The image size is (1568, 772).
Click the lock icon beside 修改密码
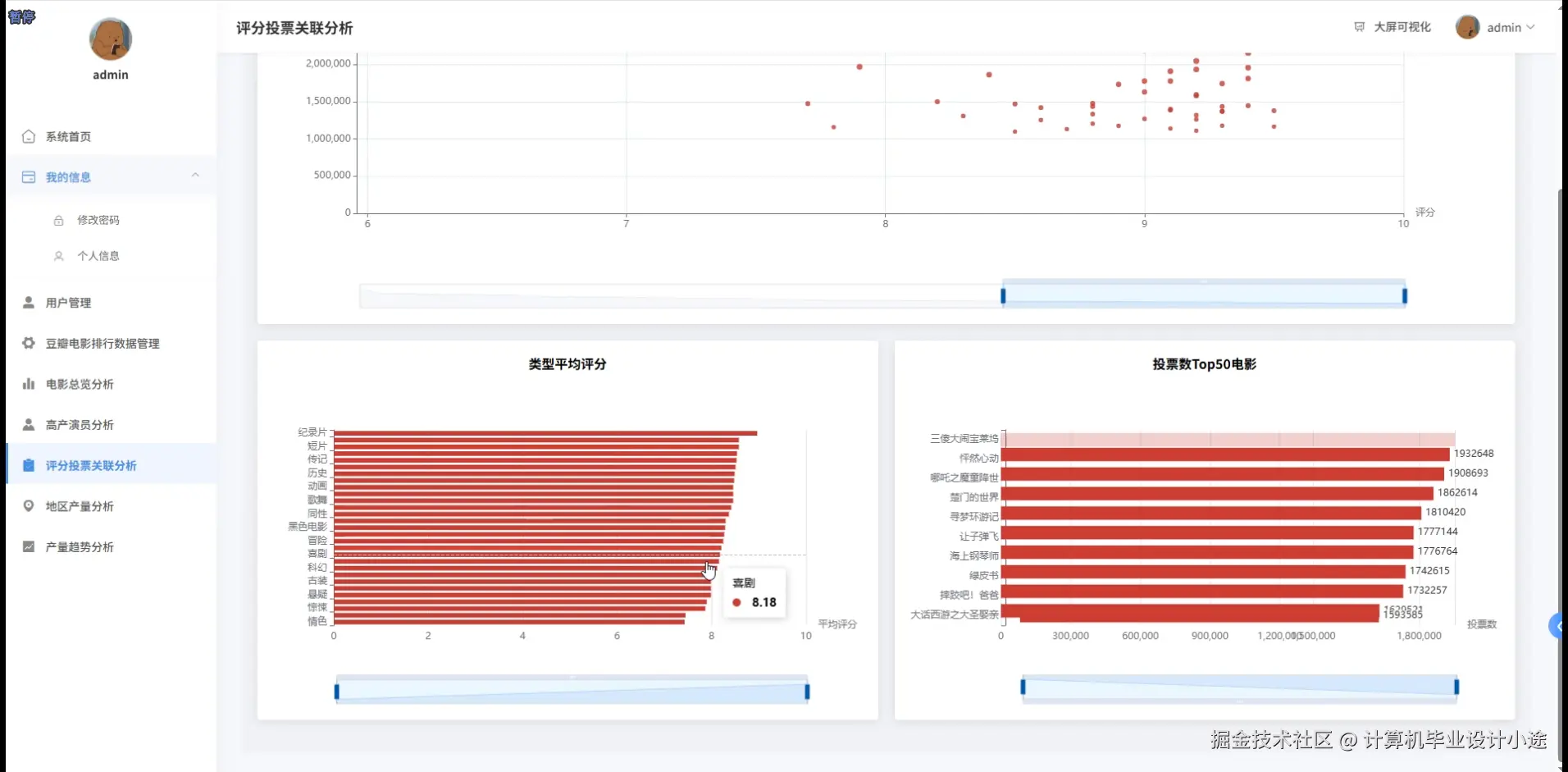(59, 220)
